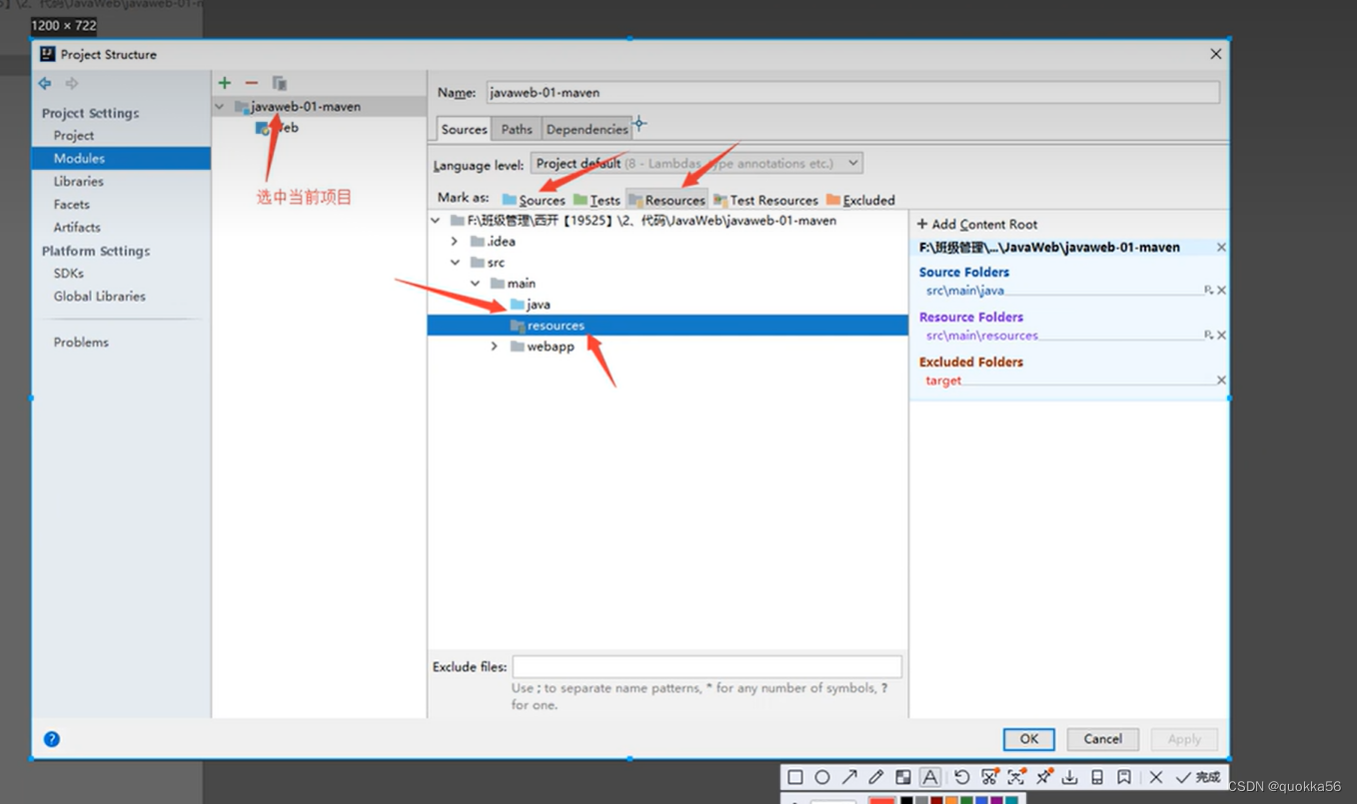The width and height of the screenshot is (1357, 804).
Task: Remove target from excluded folders
Action: (1221, 380)
